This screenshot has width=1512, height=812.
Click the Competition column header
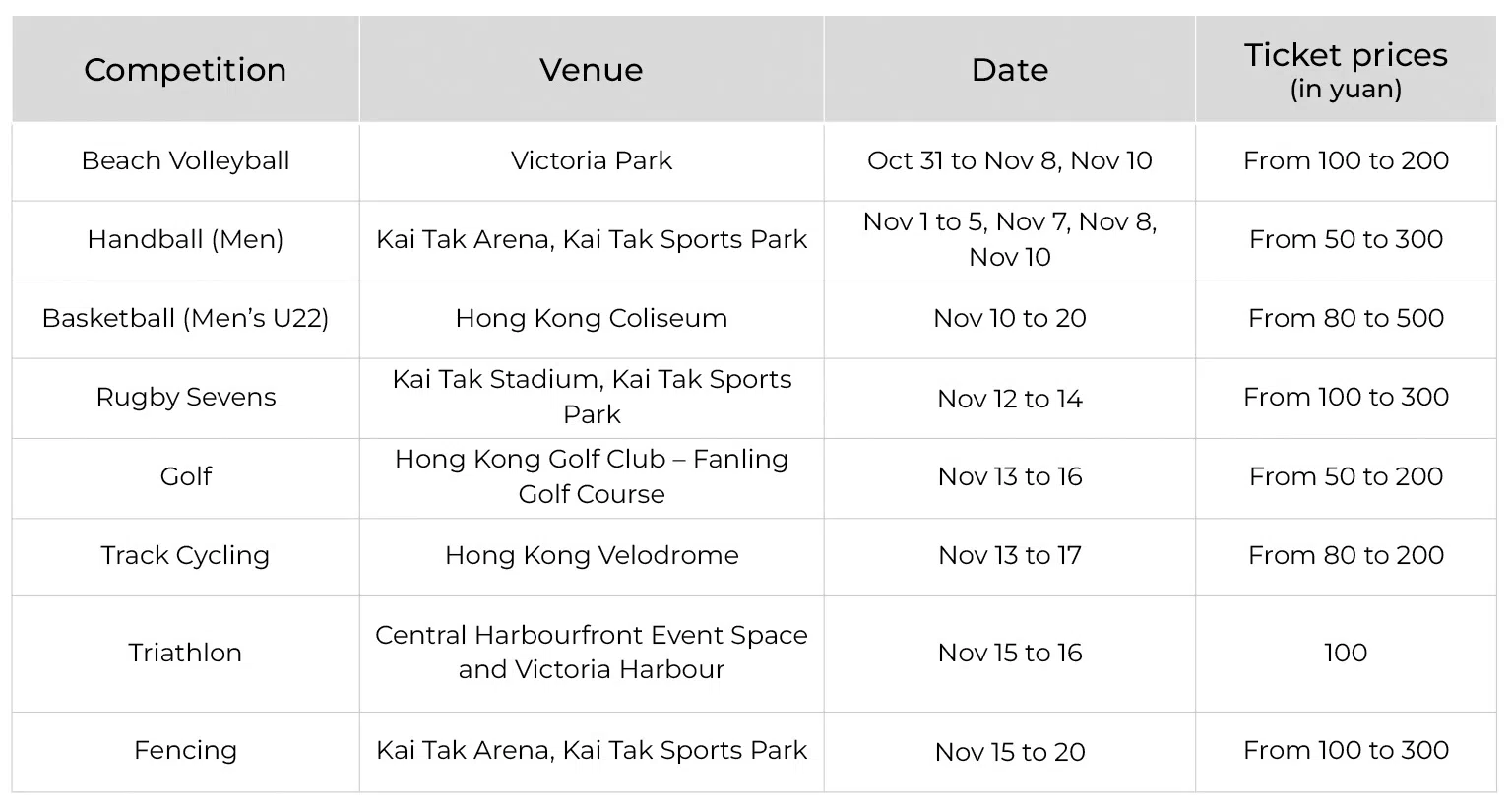185,70
